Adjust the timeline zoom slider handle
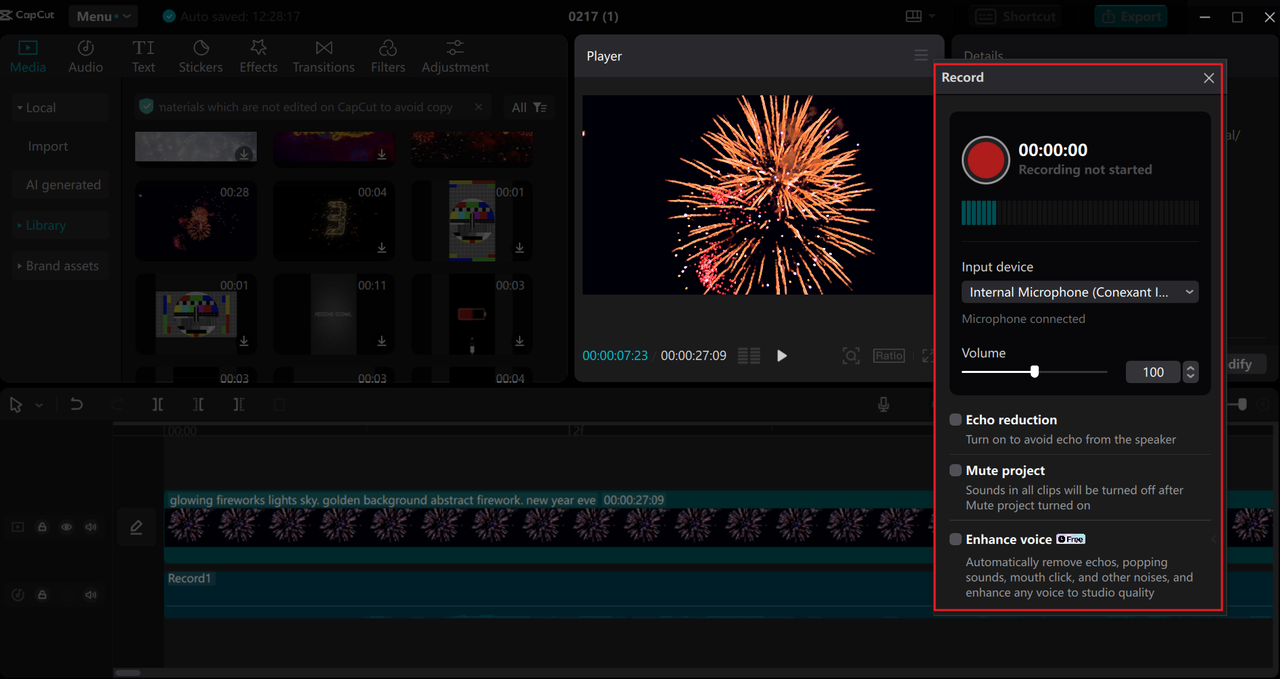Viewport: 1280px width, 679px height. (1242, 404)
